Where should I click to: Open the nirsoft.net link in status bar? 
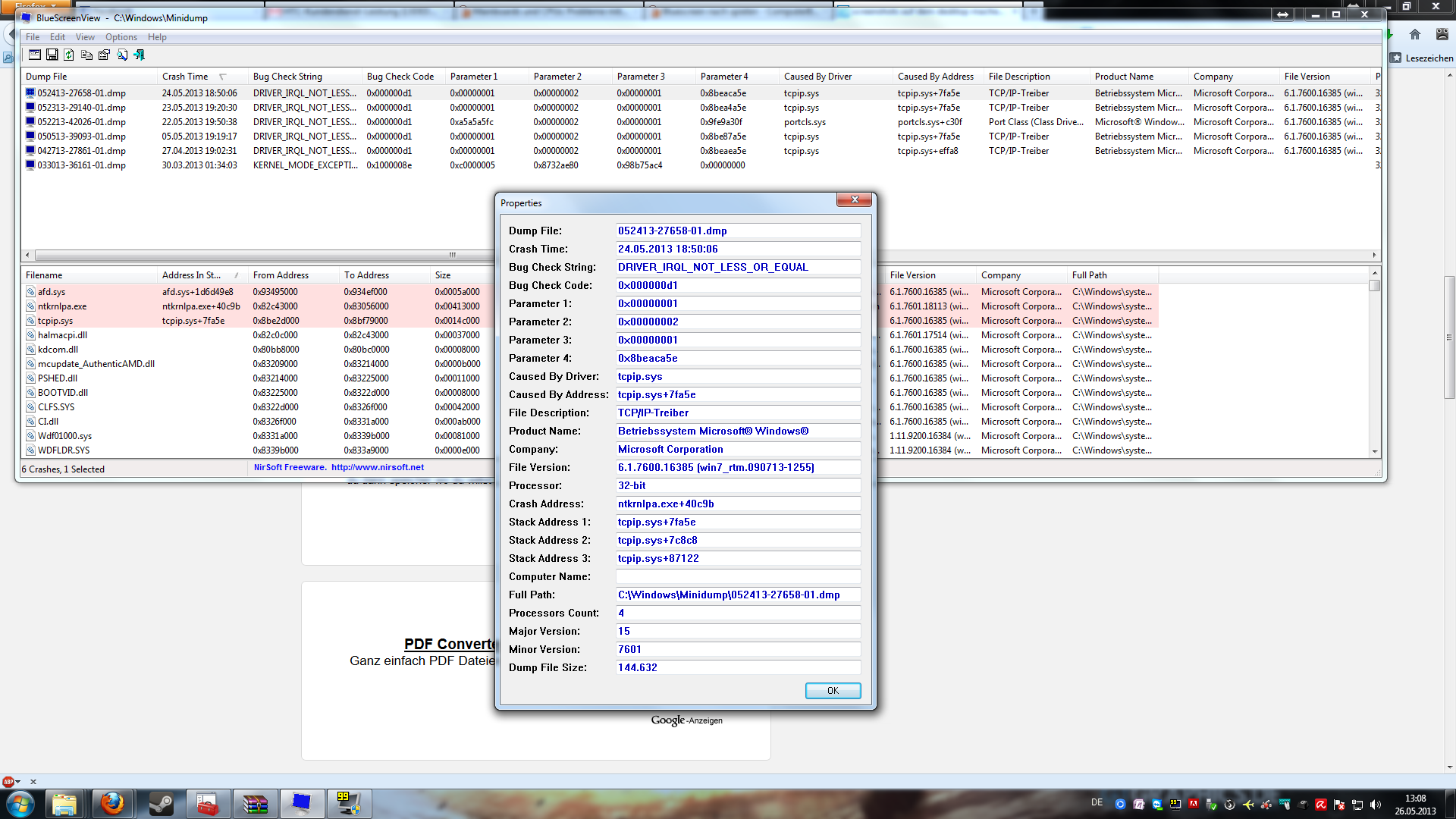tap(377, 467)
